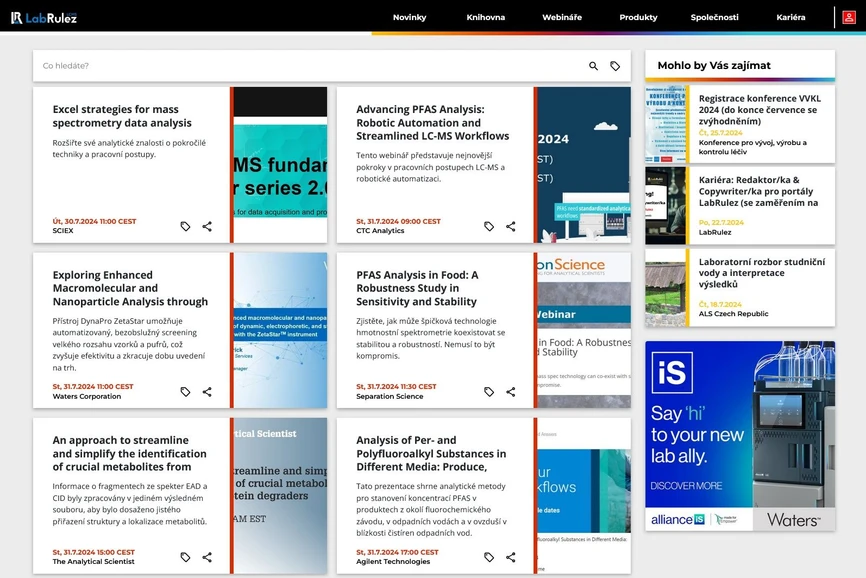Click the CTC Analytics 2024 webinar thumbnail
This screenshot has width=866, height=578.
point(584,165)
